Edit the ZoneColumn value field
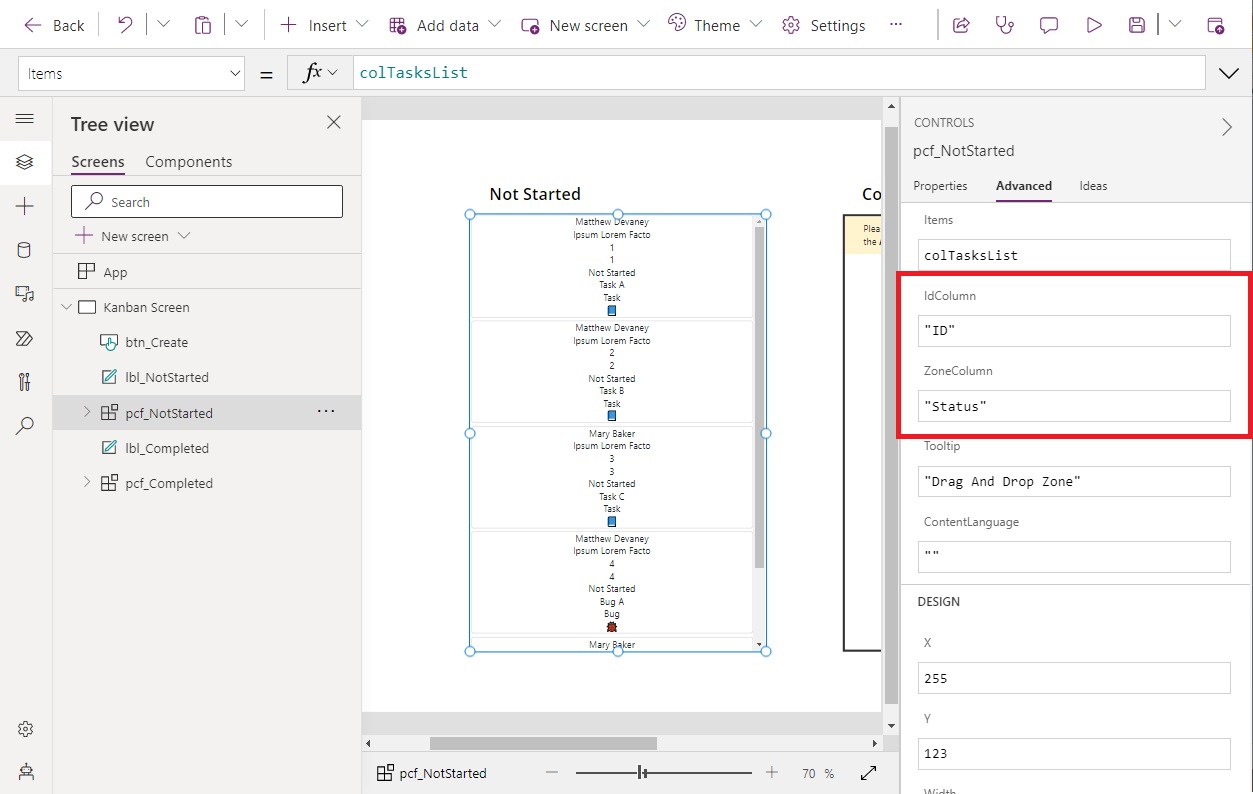The width and height of the screenshot is (1253, 794). pos(1073,406)
